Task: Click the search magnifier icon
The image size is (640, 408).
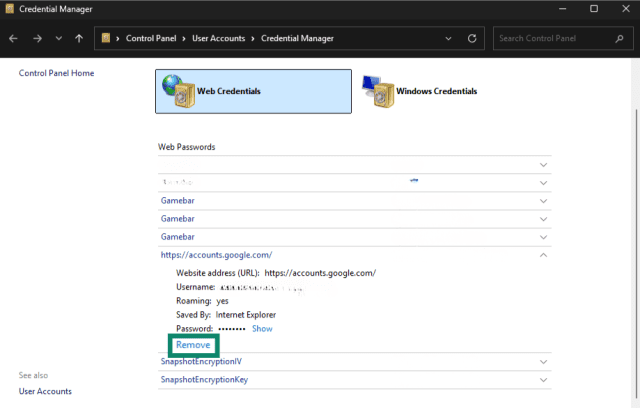Action: 619,38
